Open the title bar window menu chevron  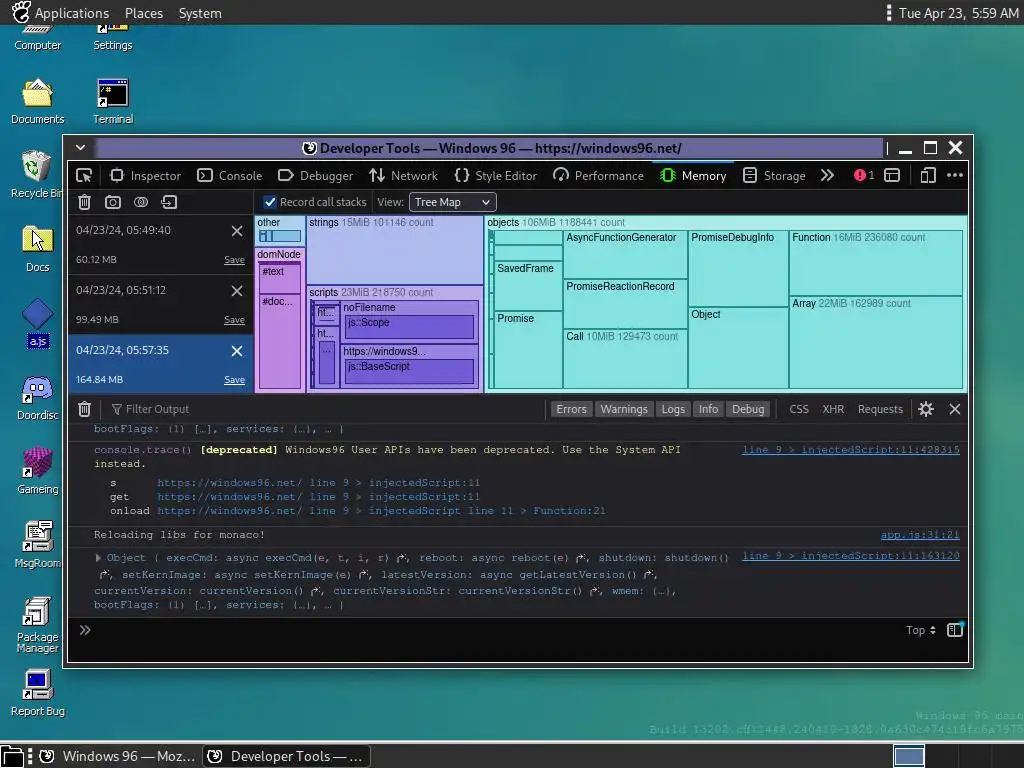pyautogui.click(x=80, y=148)
